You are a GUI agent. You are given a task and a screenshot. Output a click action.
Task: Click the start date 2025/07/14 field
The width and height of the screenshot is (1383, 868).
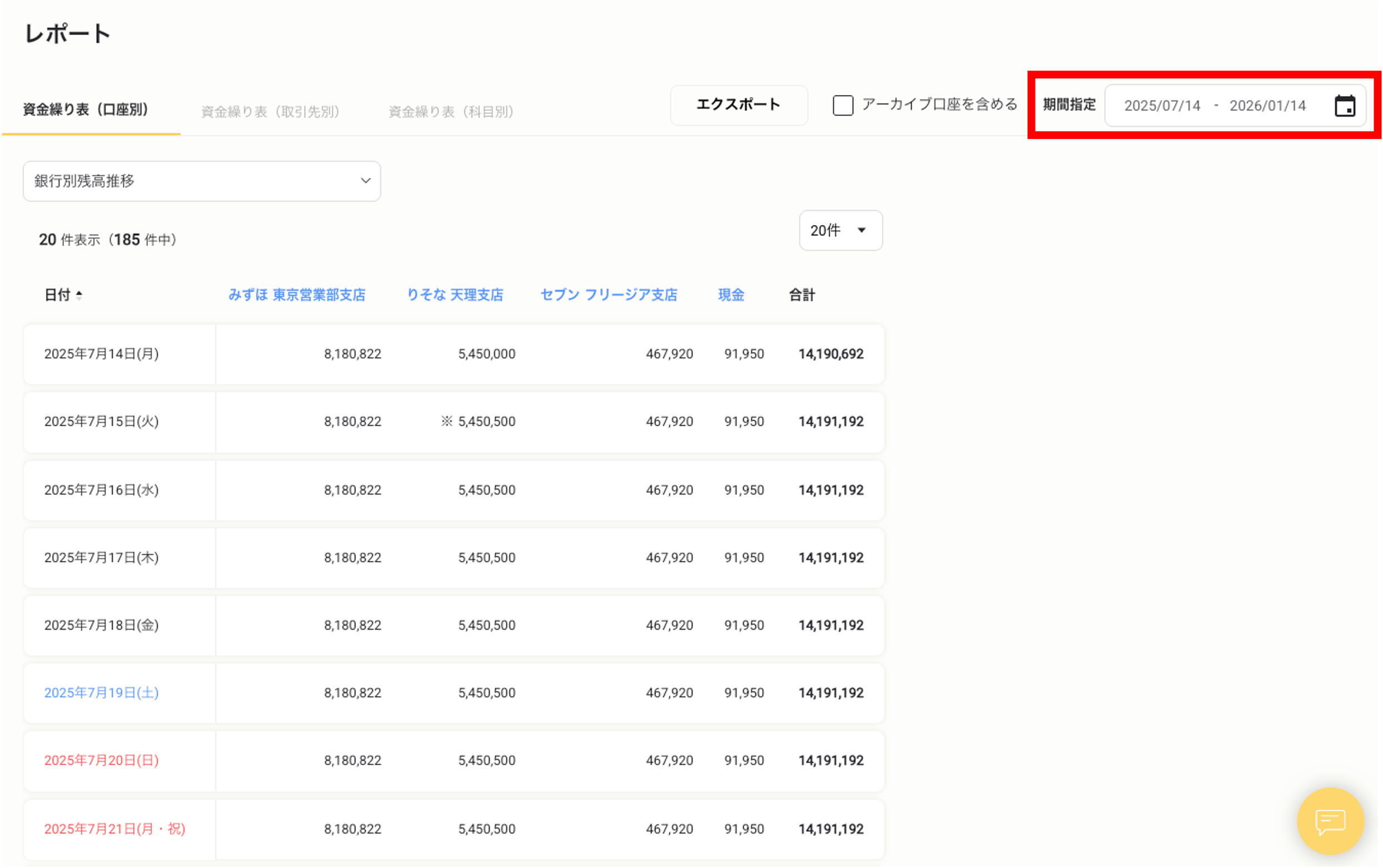coord(1161,106)
